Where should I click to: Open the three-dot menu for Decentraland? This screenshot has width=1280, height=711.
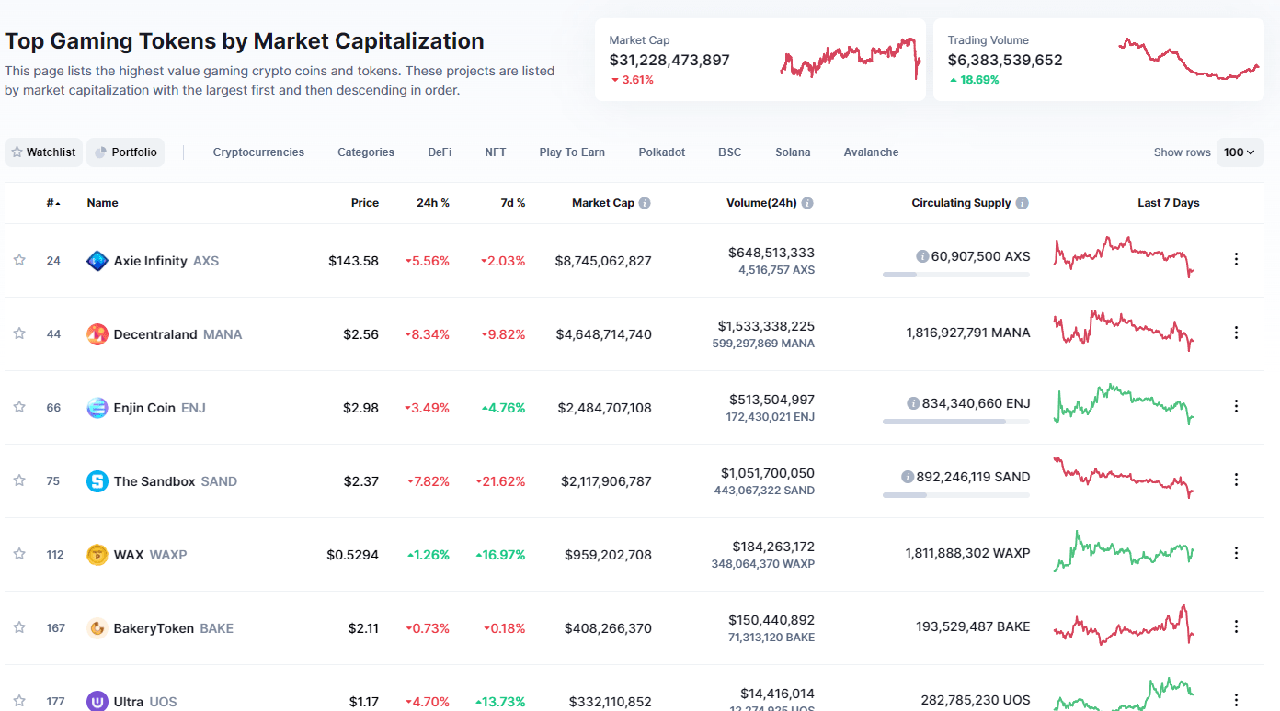click(x=1236, y=333)
